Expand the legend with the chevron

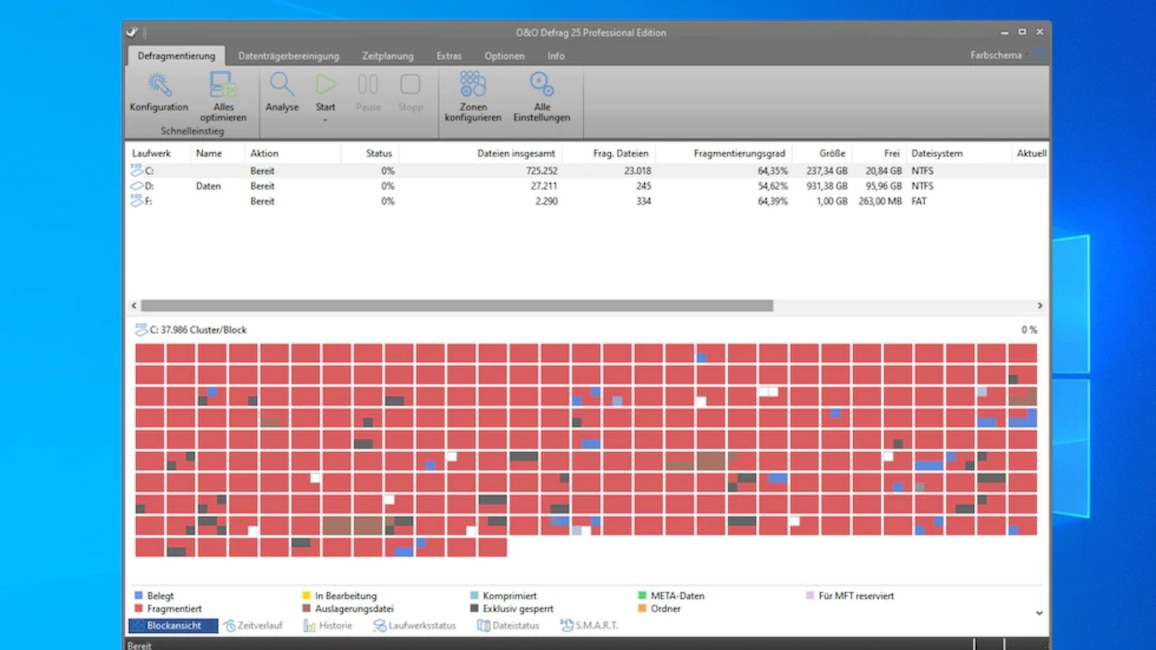click(1039, 612)
